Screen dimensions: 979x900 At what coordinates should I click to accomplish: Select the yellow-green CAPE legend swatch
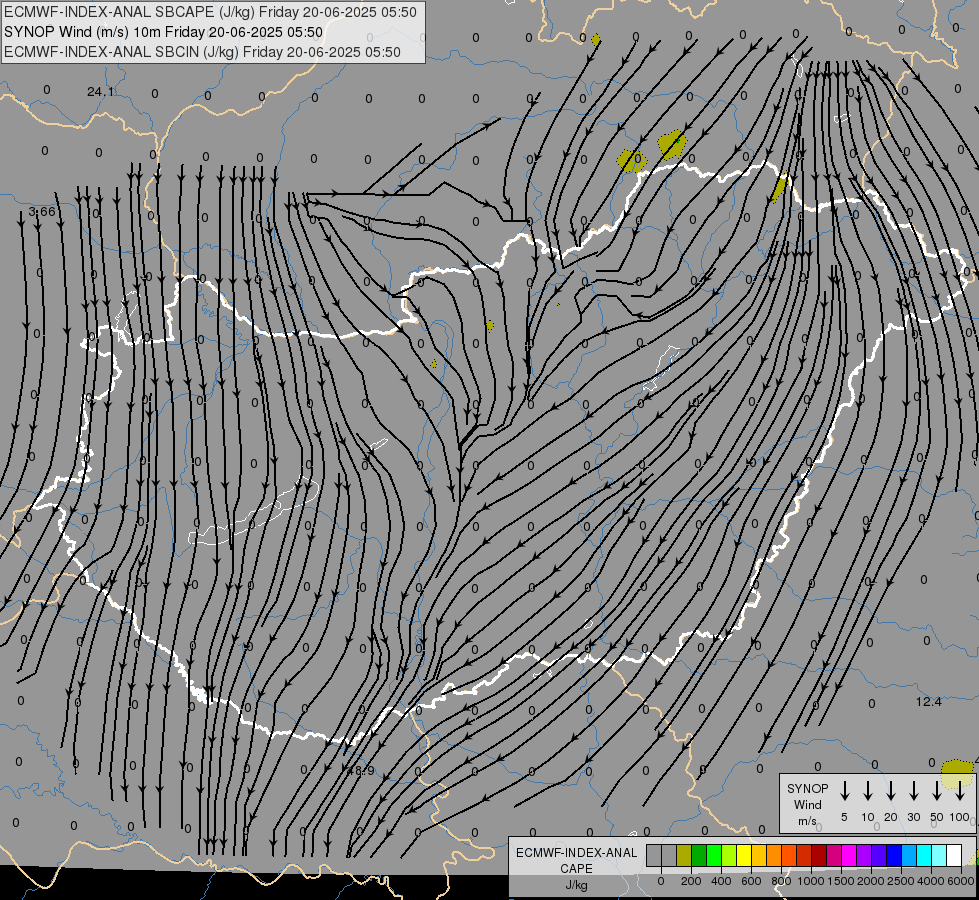pos(729,855)
